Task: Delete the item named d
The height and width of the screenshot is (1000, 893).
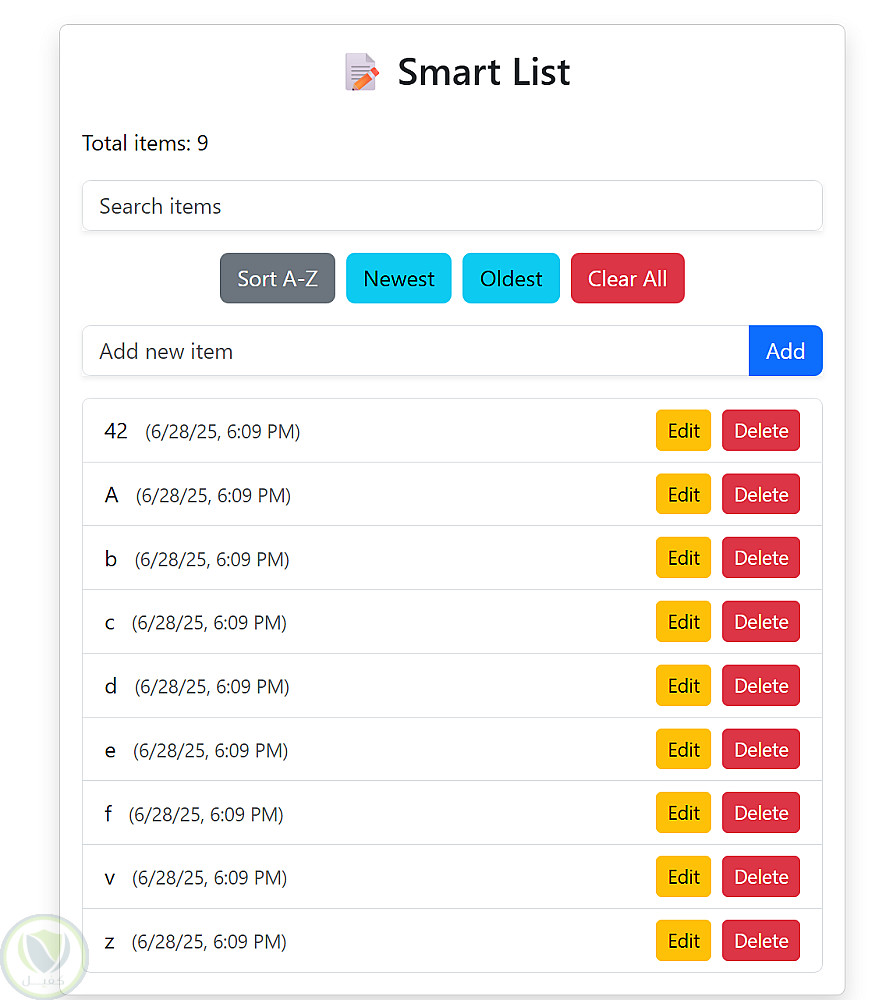Action: 761,686
